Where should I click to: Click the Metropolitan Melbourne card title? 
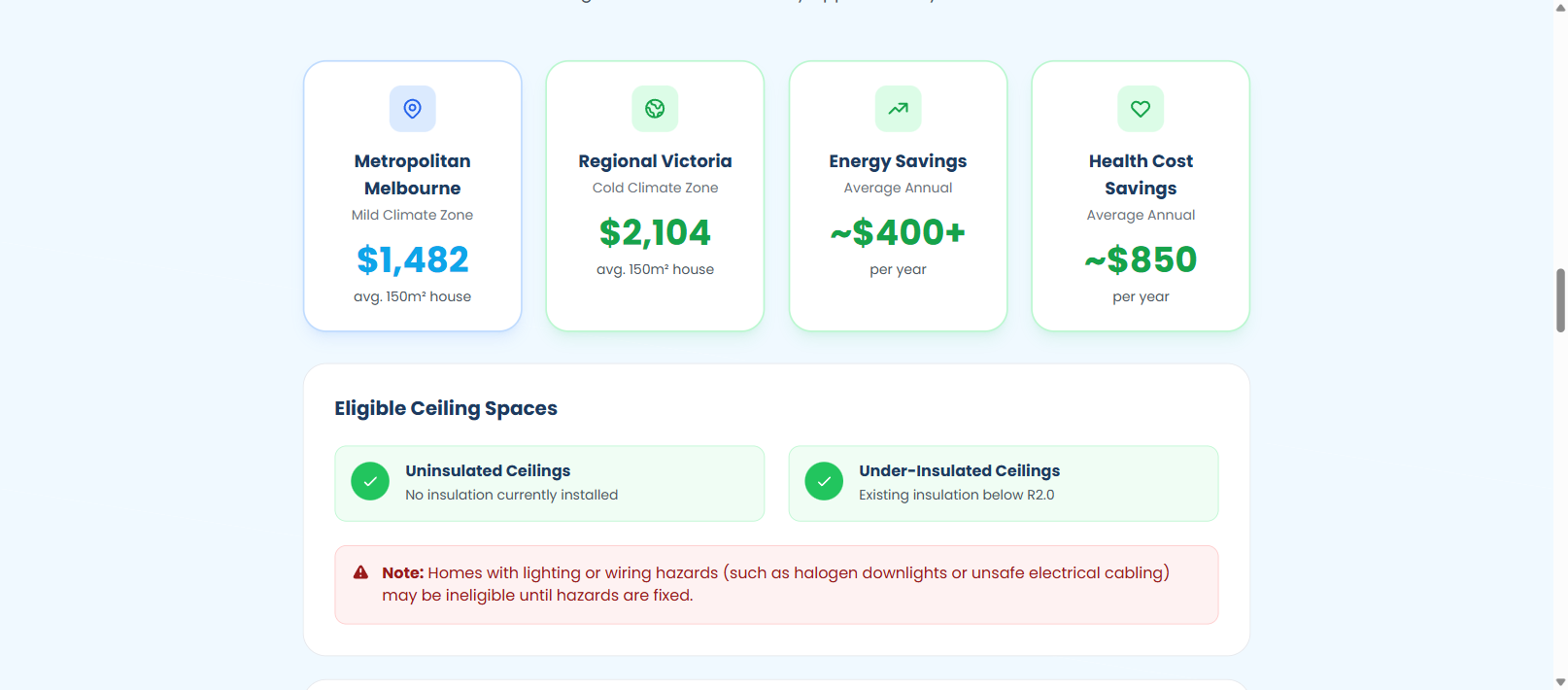[412, 175]
